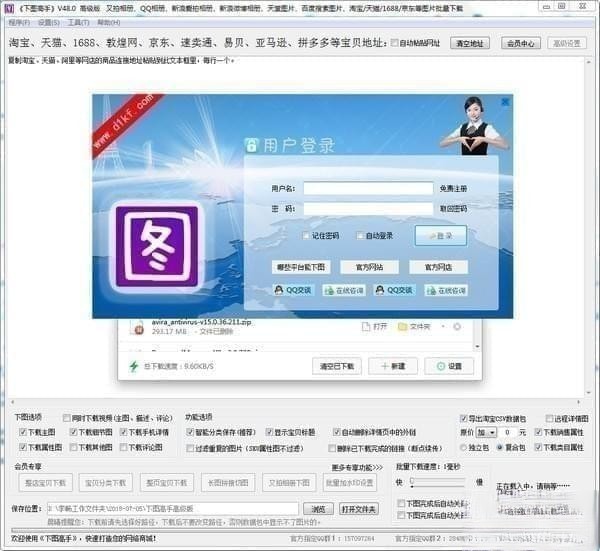Viewport: 600px width, 551px height.
Task: Click the 取回密码 link
Action: [x=453, y=209]
